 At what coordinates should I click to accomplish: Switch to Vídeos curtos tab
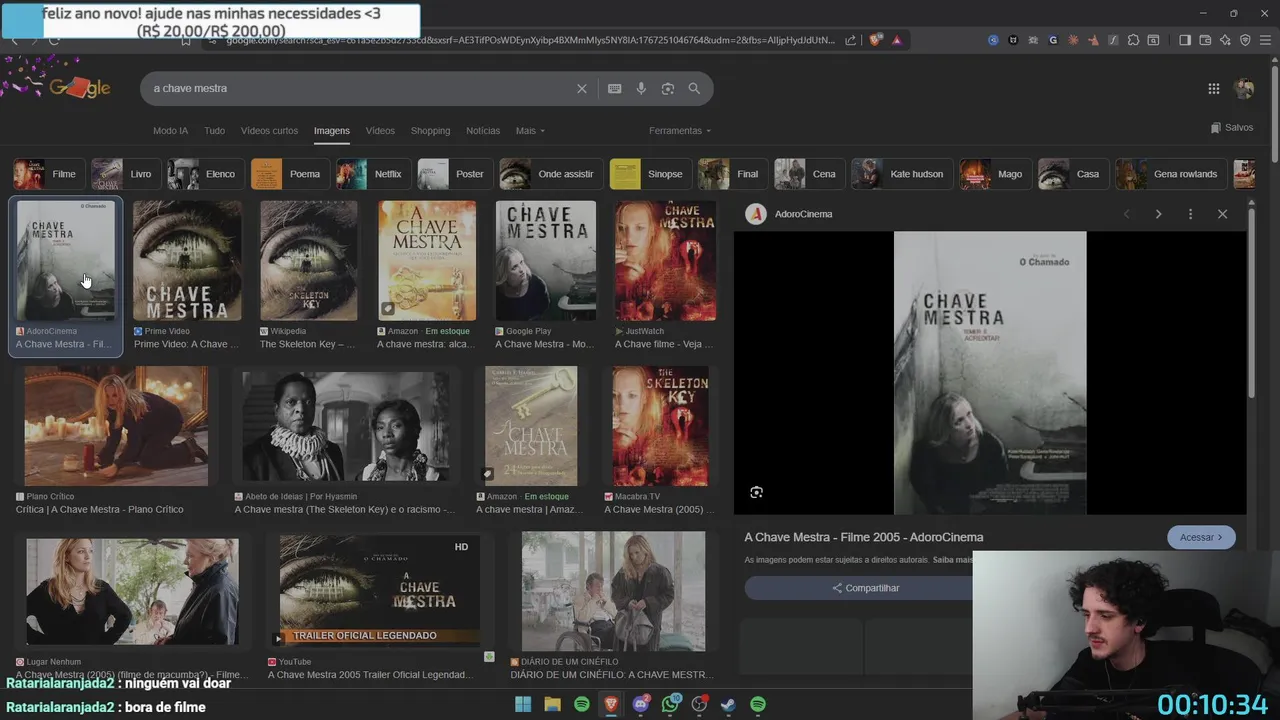269,131
